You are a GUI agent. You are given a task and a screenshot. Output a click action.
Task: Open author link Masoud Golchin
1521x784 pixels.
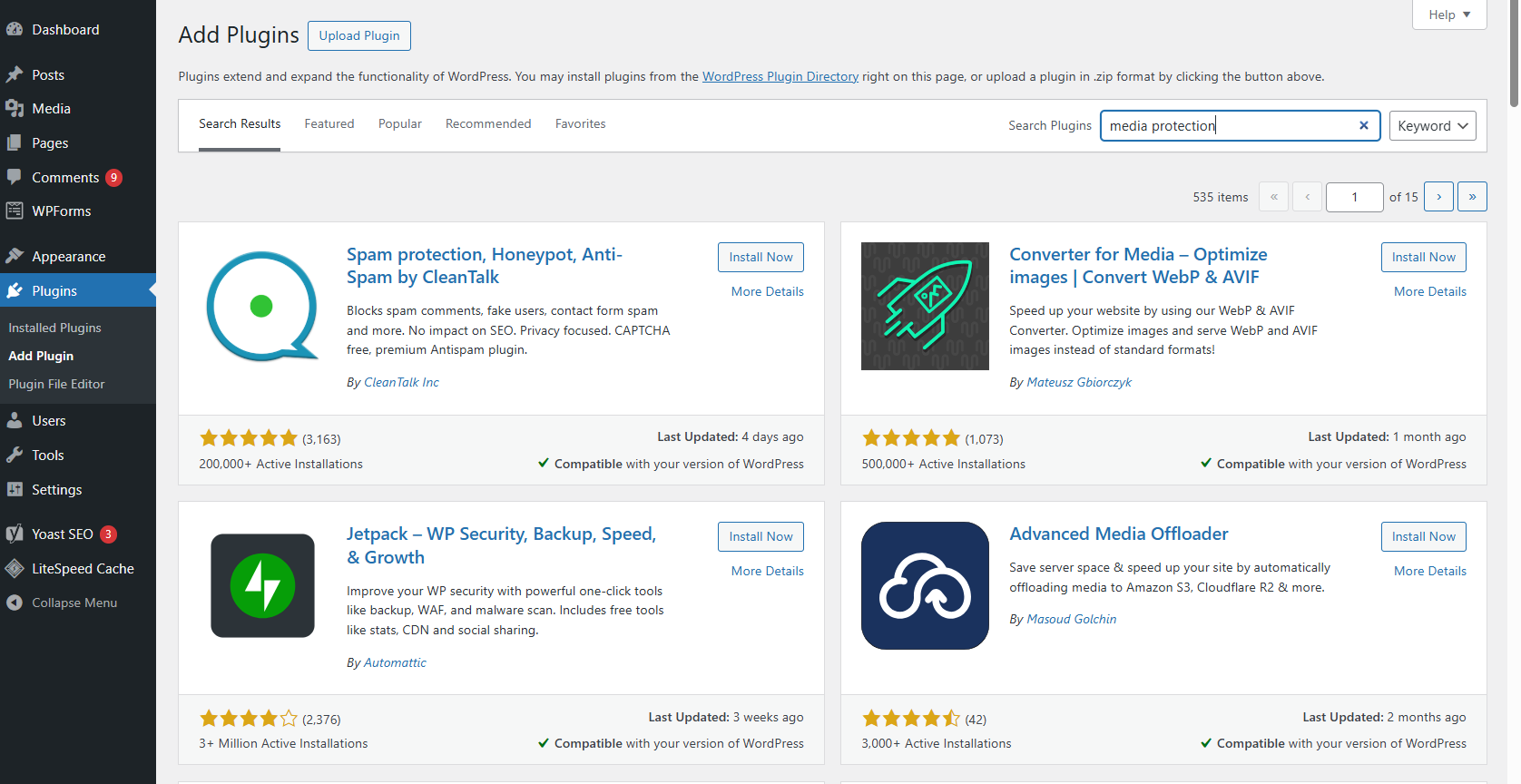pos(1072,619)
